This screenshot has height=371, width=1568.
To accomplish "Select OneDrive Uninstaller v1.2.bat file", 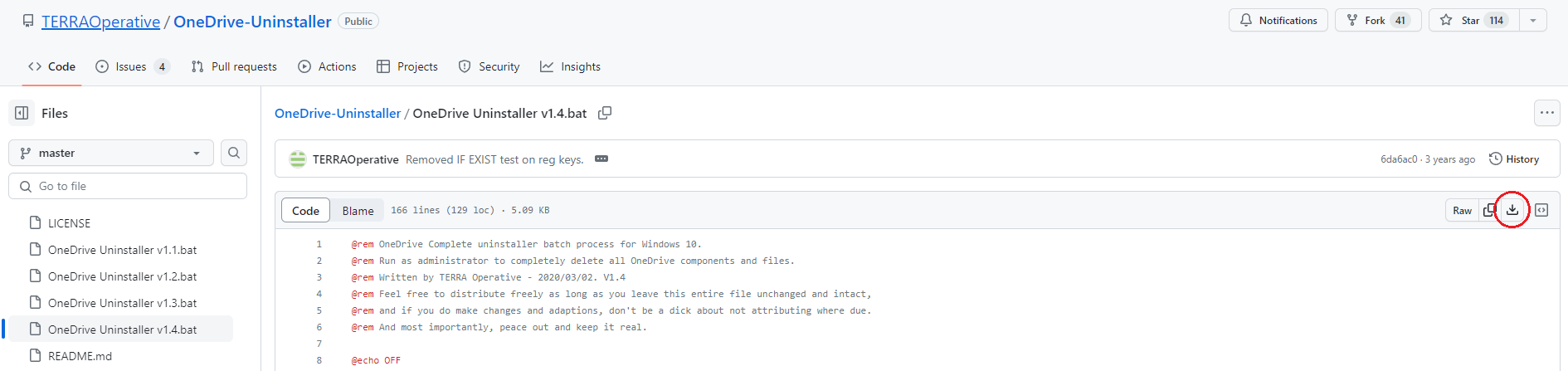I will pyautogui.click(x=122, y=276).
